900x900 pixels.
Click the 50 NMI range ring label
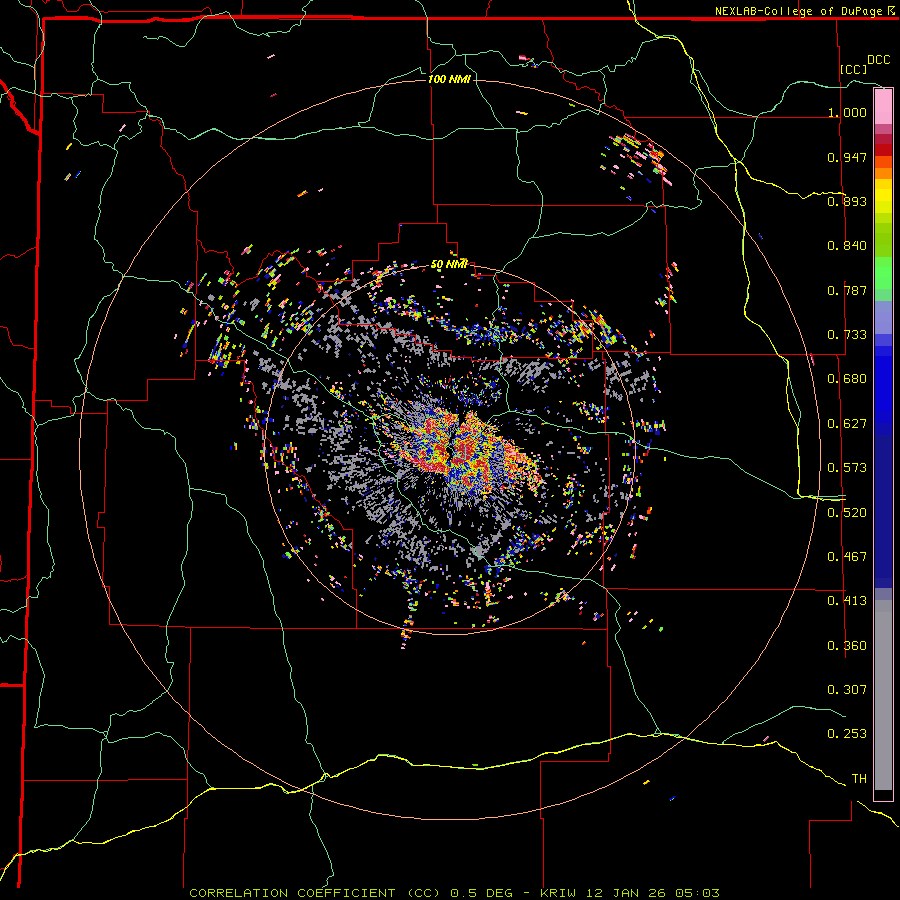coord(449,265)
